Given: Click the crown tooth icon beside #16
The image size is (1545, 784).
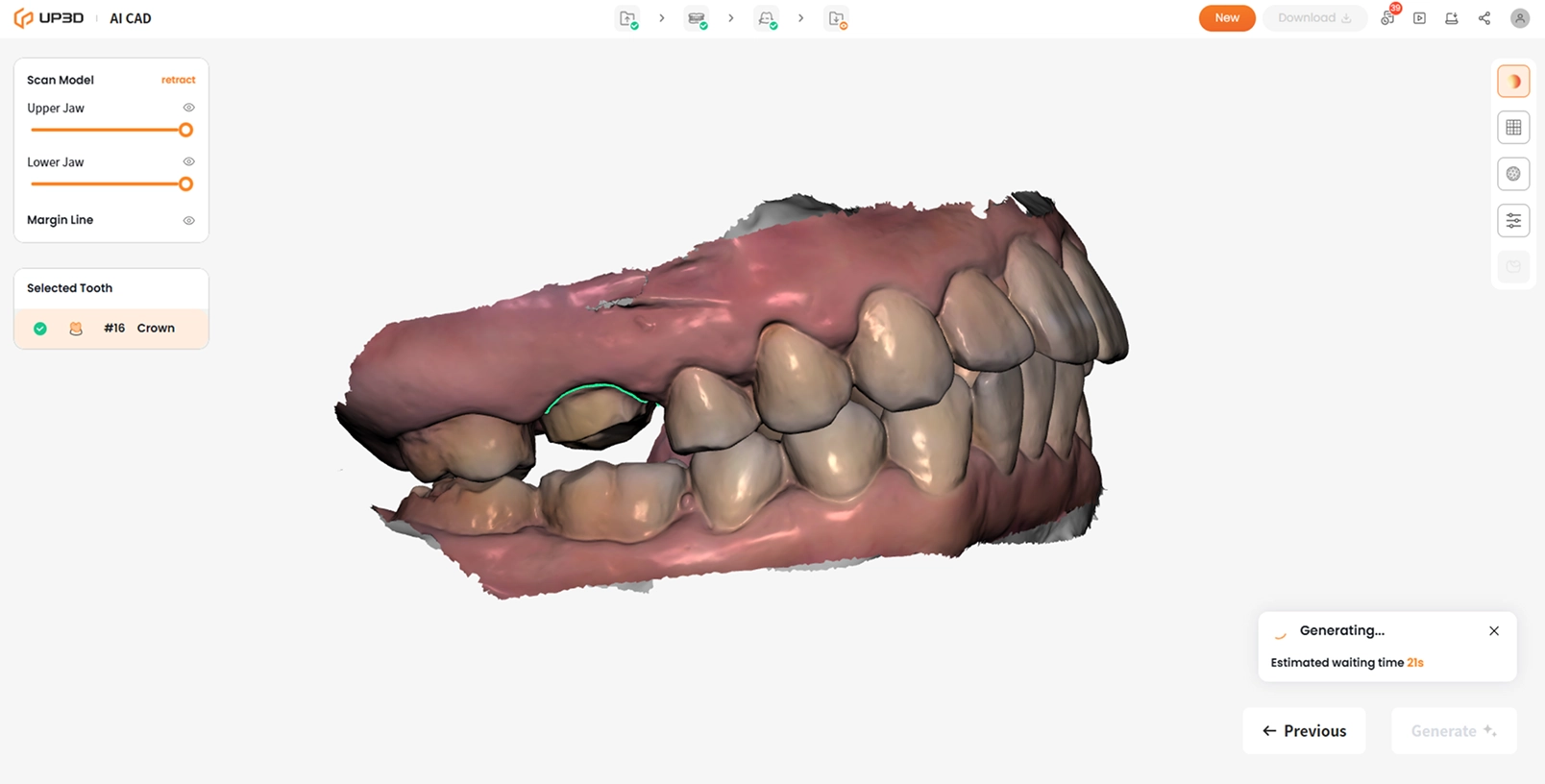Looking at the screenshot, I should point(76,329).
